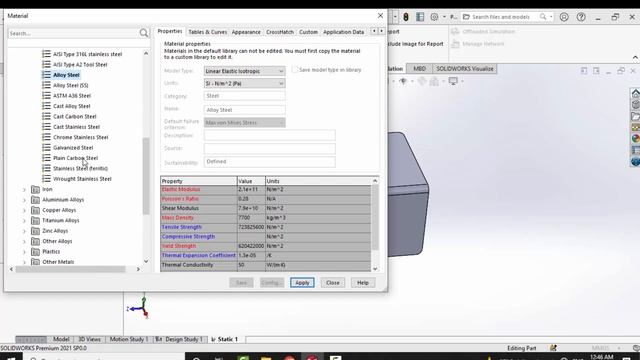
Task: Expand the Copper Alloys folder
Action: 24,211
